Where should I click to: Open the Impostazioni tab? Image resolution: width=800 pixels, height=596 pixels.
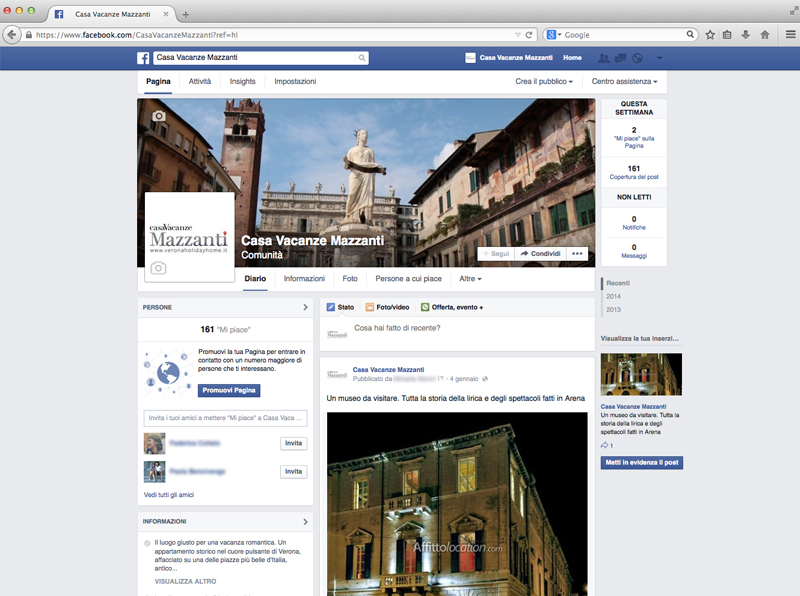[x=295, y=82]
